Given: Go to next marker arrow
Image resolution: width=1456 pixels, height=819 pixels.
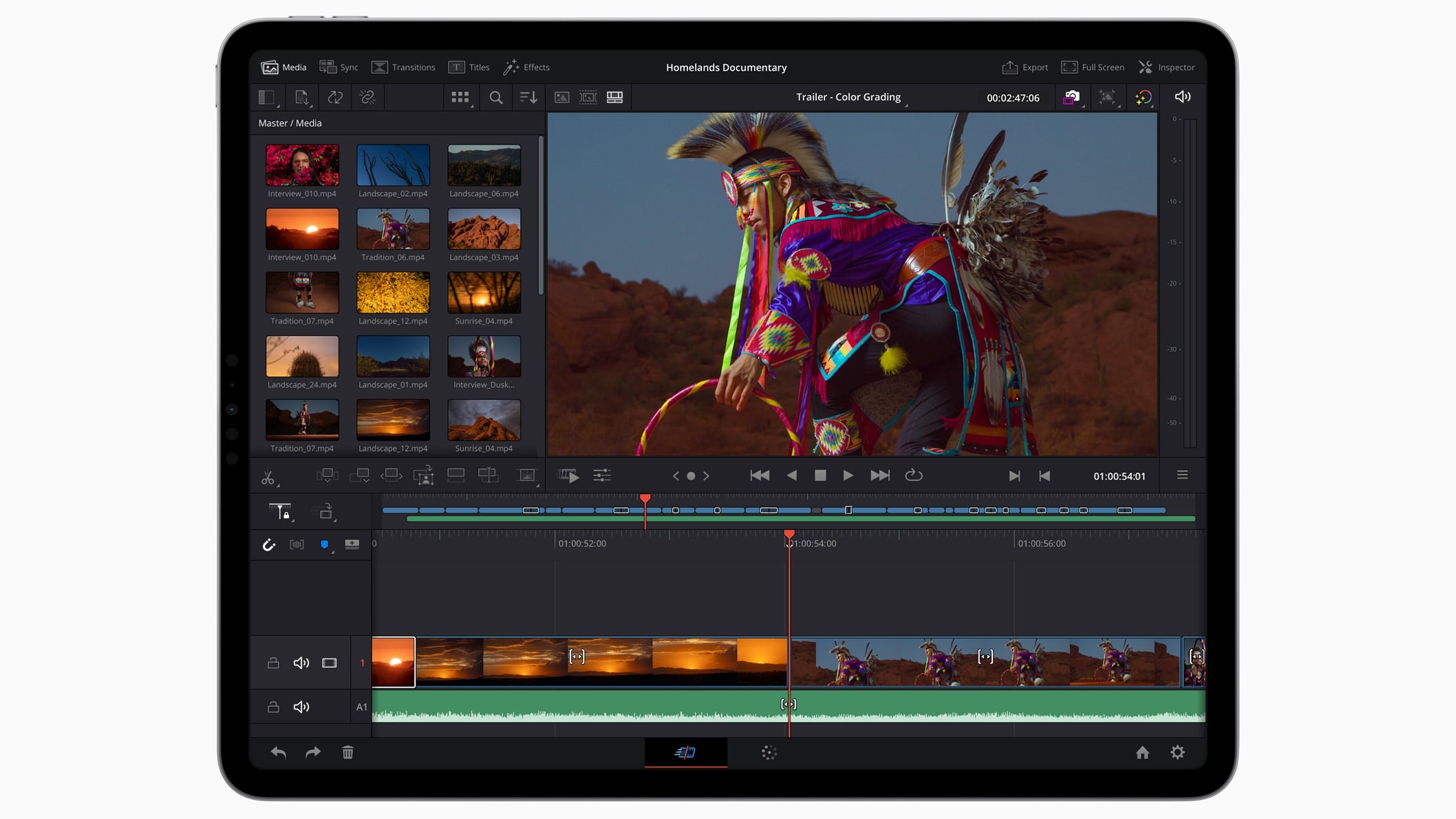Looking at the screenshot, I should [x=706, y=476].
